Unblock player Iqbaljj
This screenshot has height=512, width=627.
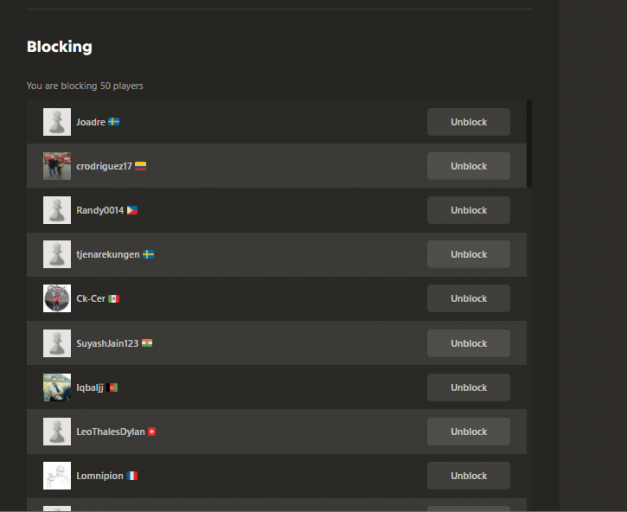coord(468,387)
